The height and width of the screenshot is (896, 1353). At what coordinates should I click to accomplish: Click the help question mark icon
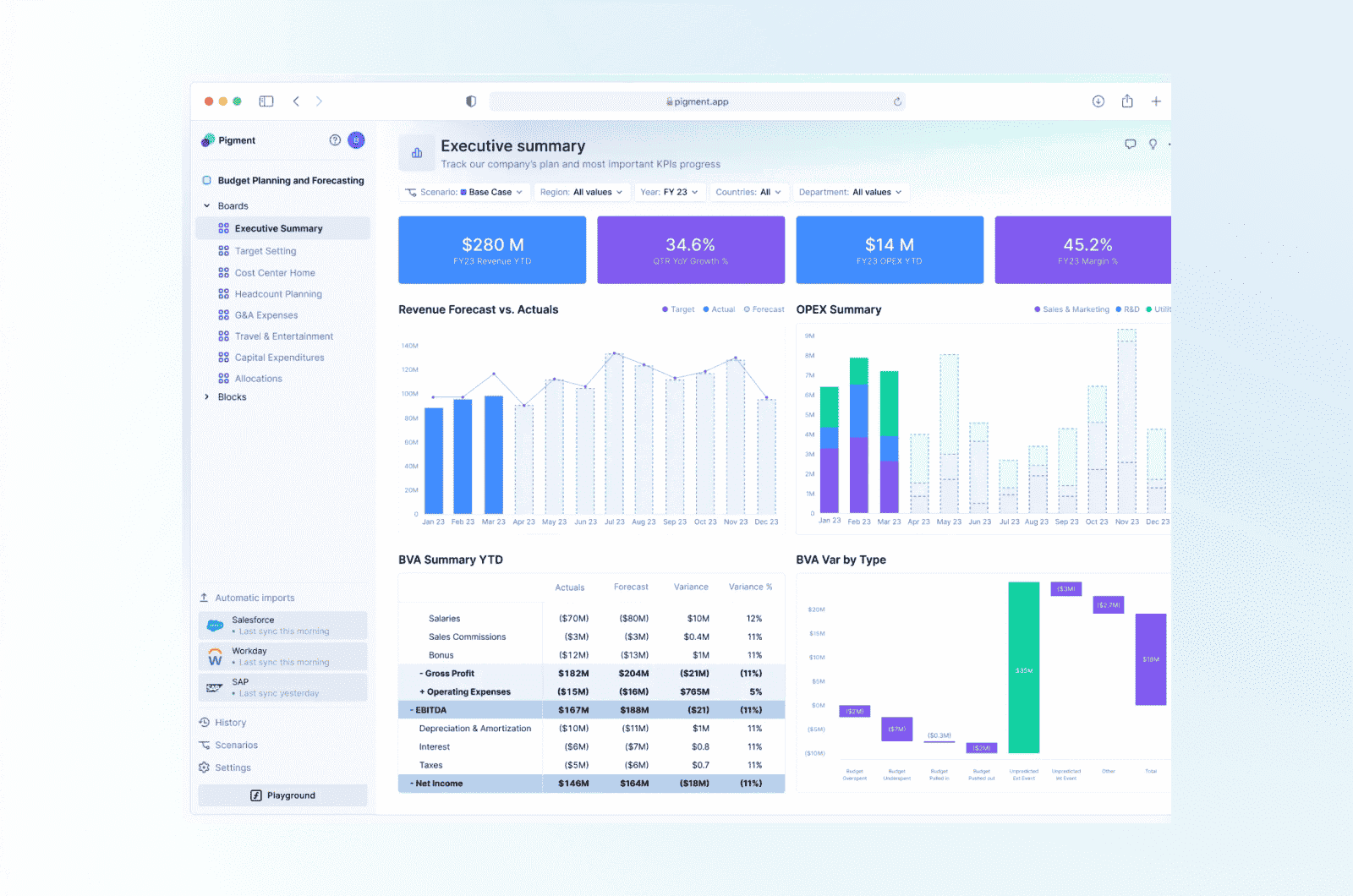pos(335,140)
